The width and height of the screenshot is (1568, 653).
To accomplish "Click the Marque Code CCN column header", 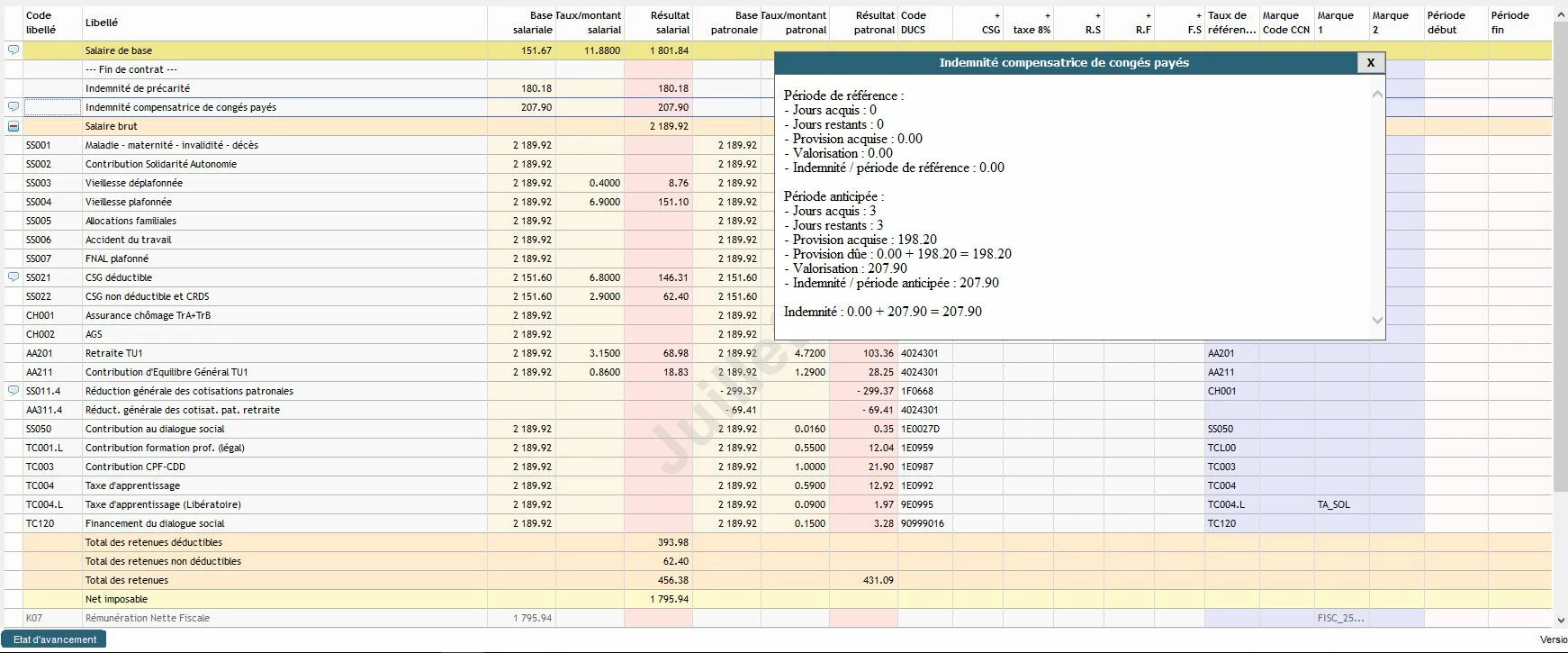I will [x=1287, y=23].
